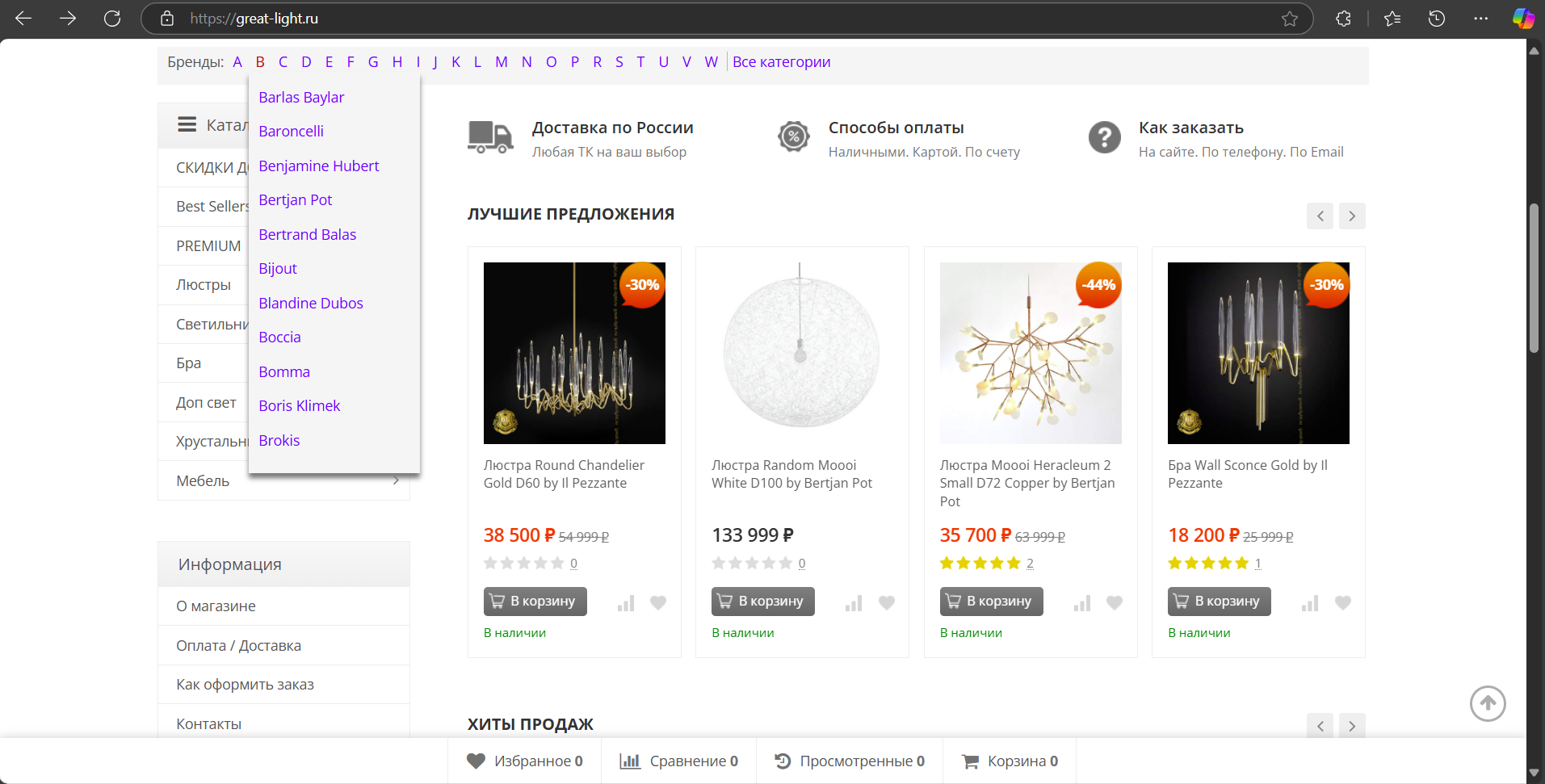This screenshot has width=1545, height=784.
Task: Open the catalog hamburger menu icon
Action: (x=187, y=124)
